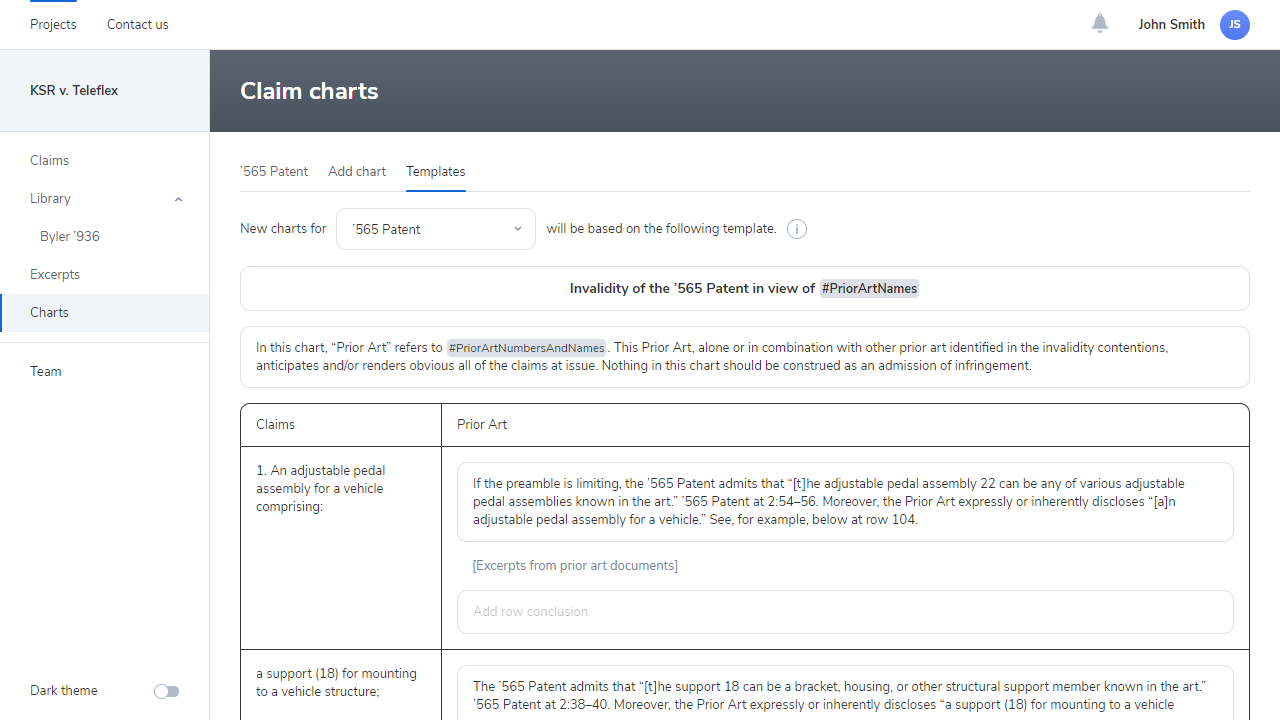
Task: Click the Prior Art column header
Action: coord(845,425)
